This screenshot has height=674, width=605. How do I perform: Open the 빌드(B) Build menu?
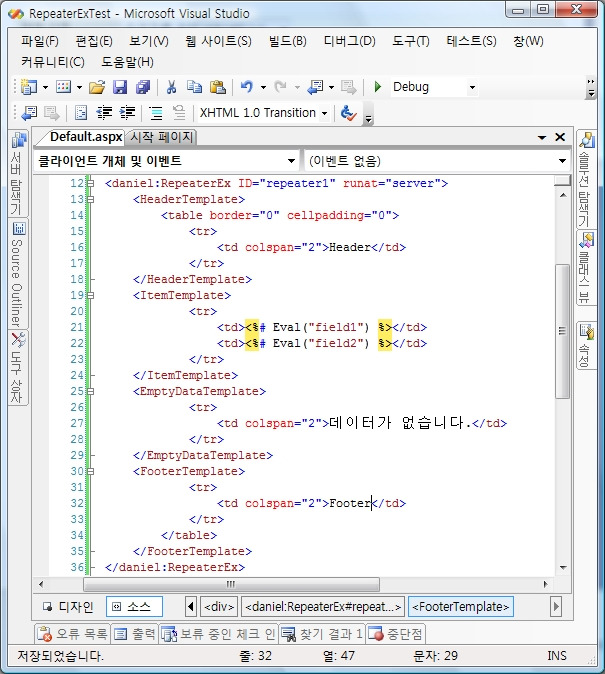tap(288, 41)
